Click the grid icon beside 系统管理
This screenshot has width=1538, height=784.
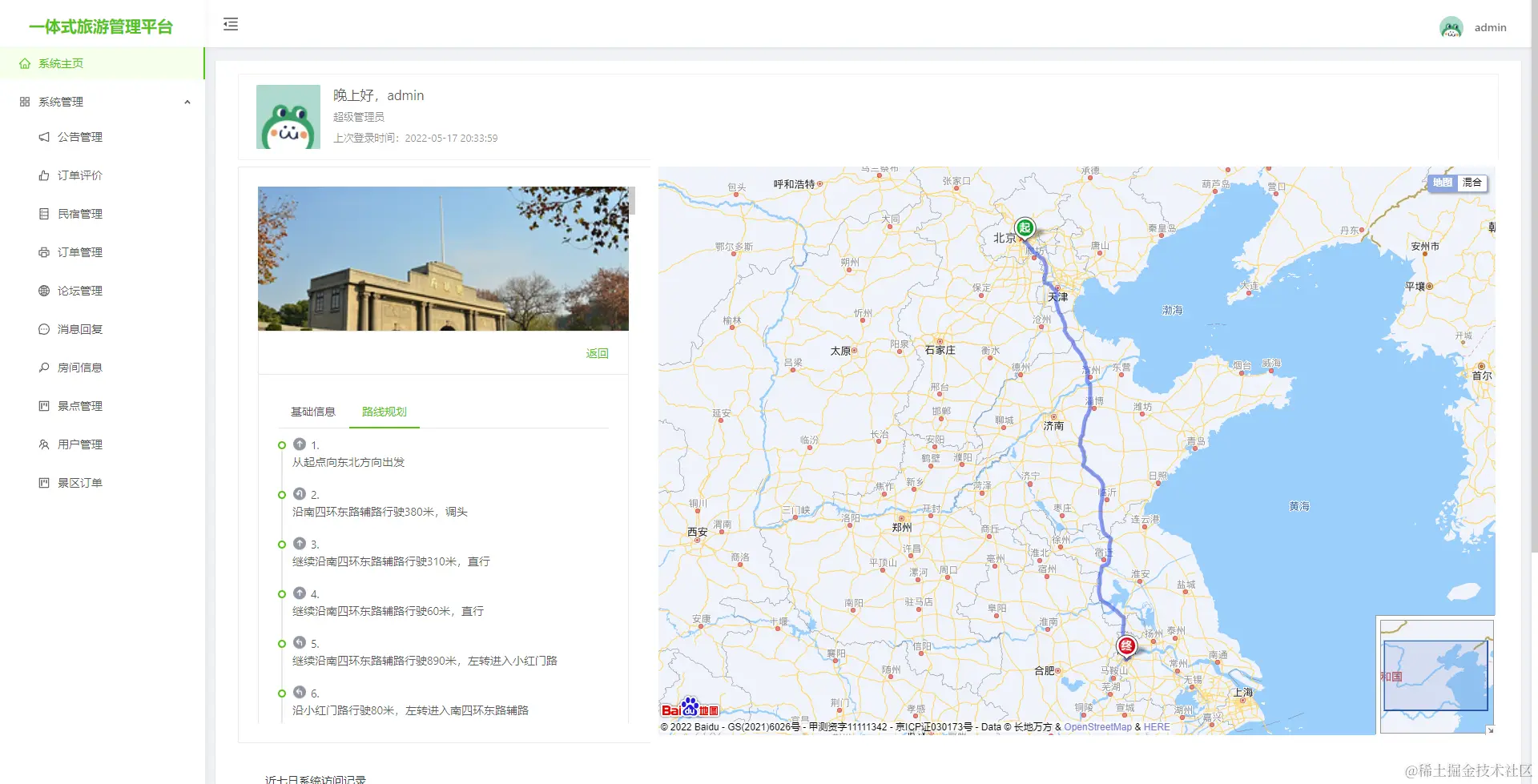(x=25, y=102)
